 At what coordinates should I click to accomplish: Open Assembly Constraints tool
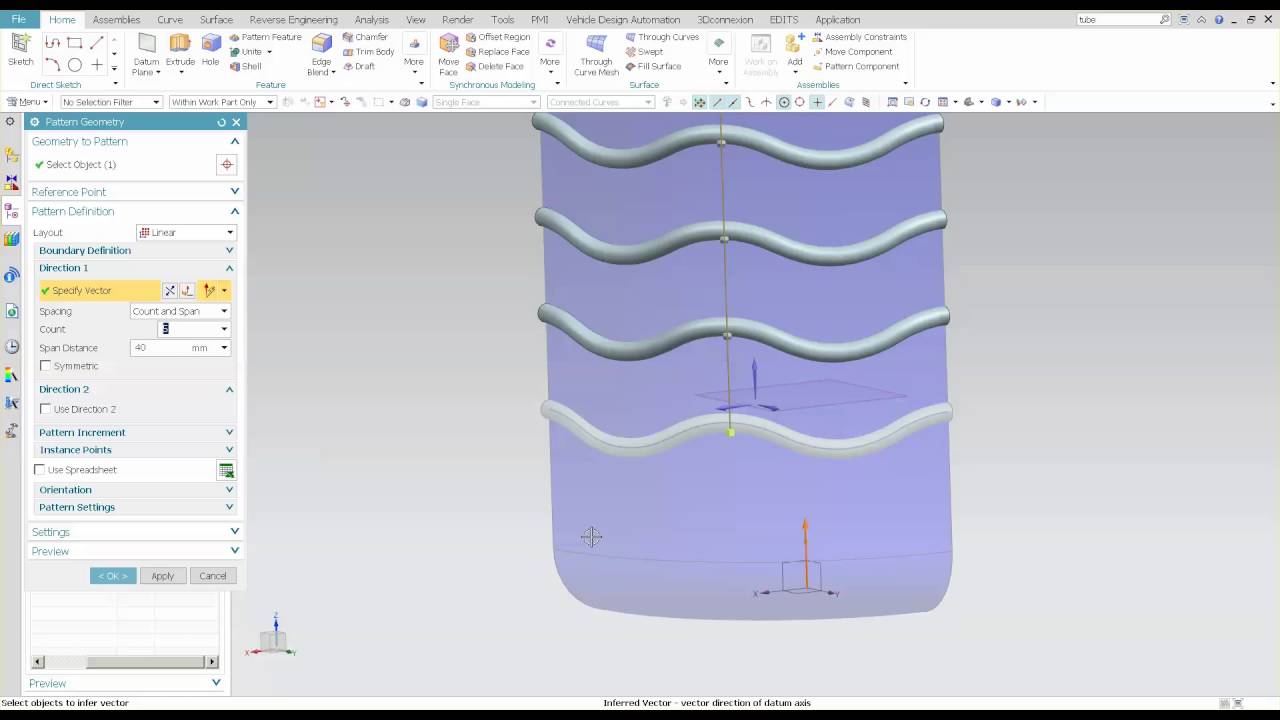click(859, 37)
